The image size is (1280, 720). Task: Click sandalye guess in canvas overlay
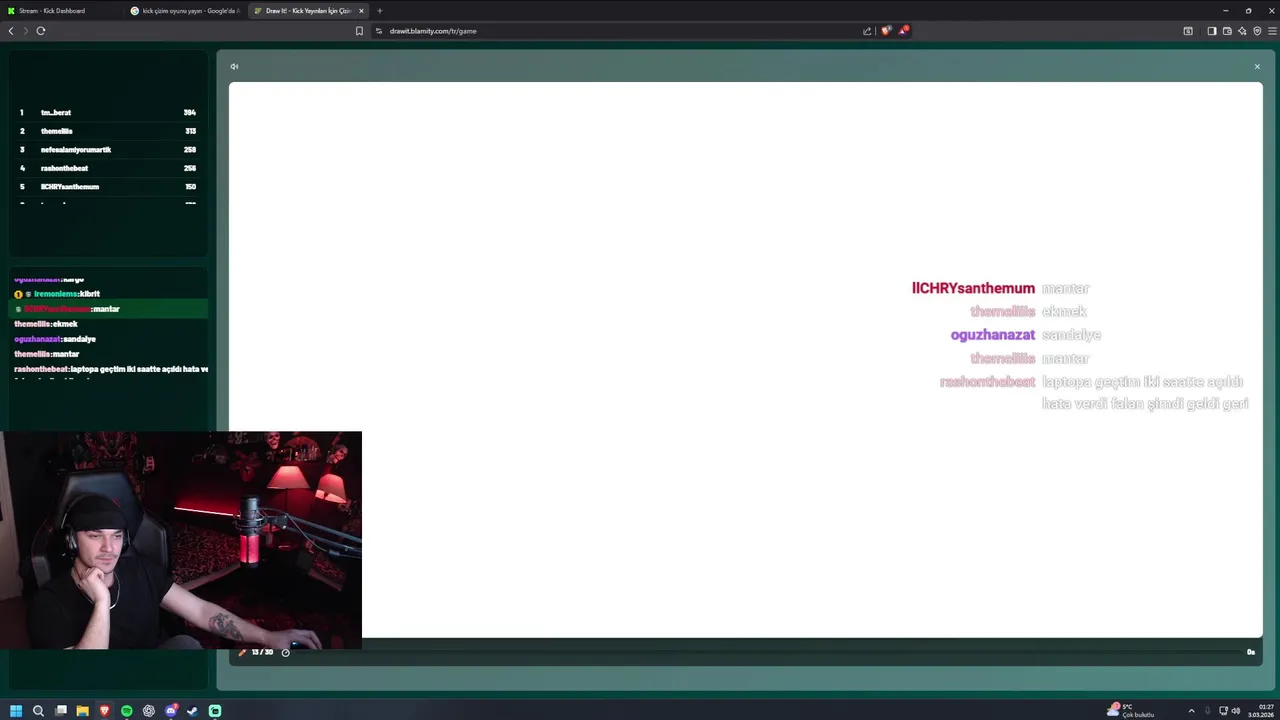click(x=1071, y=335)
